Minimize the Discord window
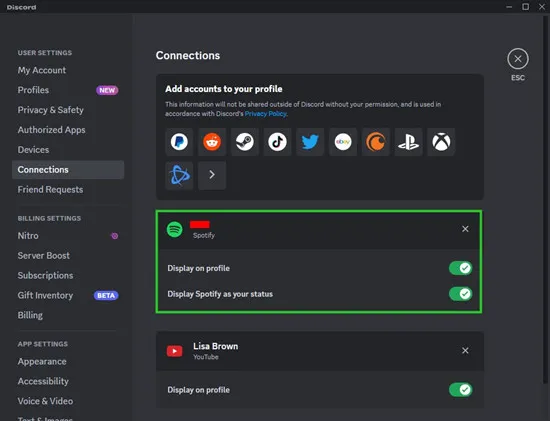 [509, 7]
